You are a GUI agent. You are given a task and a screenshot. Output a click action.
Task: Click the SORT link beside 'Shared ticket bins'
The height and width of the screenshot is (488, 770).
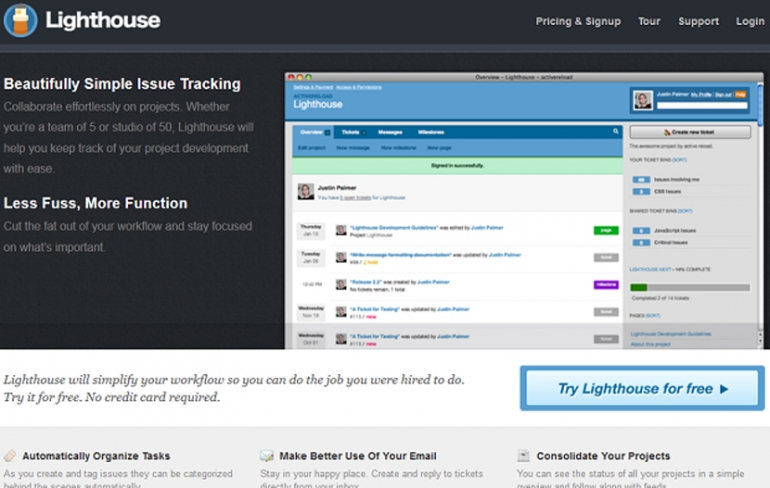pyautogui.click(x=685, y=211)
